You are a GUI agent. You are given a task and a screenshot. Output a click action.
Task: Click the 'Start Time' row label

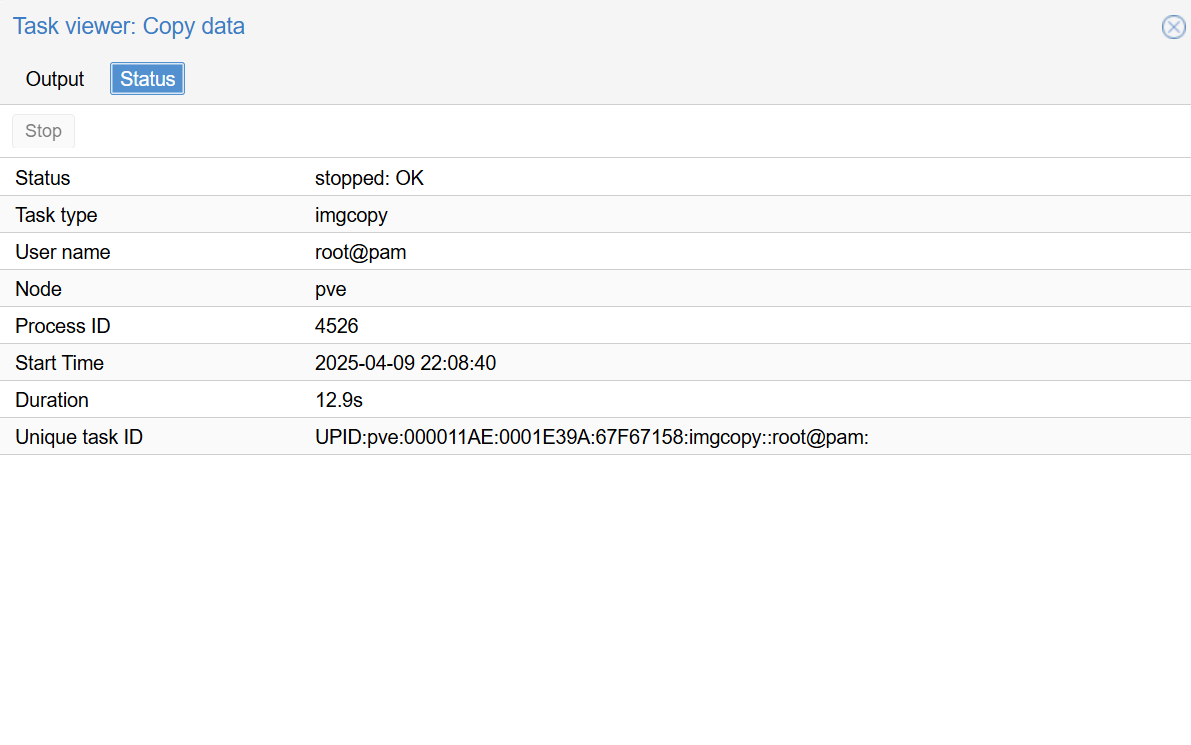(x=59, y=364)
